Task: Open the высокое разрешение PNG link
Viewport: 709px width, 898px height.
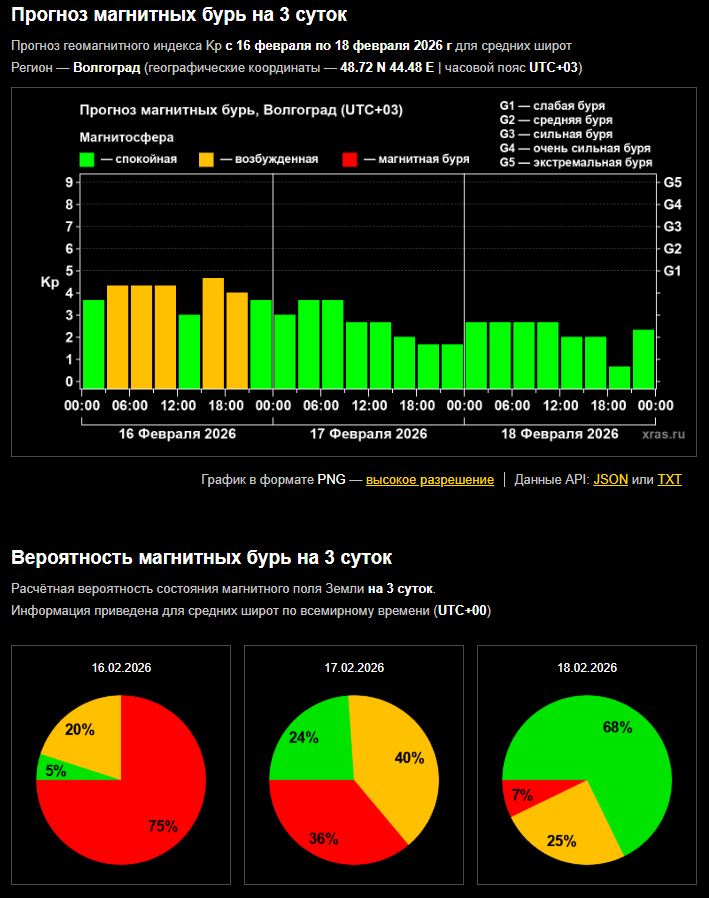Action: point(429,480)
